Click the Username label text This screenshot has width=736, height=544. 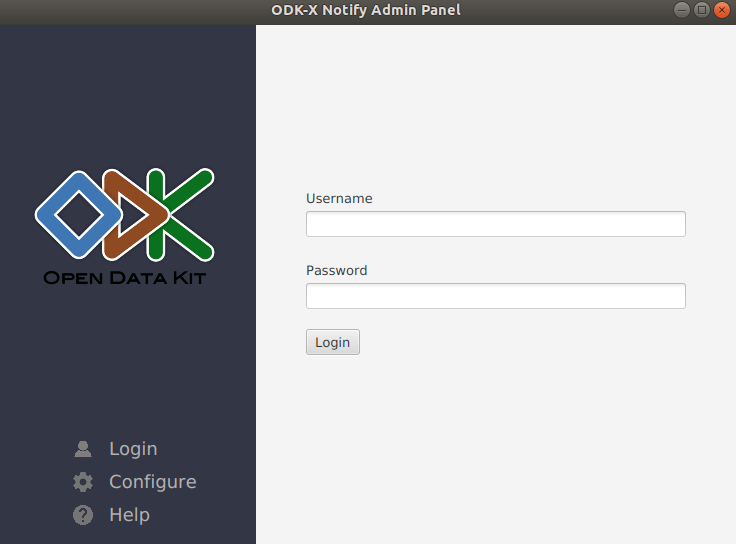339,199
